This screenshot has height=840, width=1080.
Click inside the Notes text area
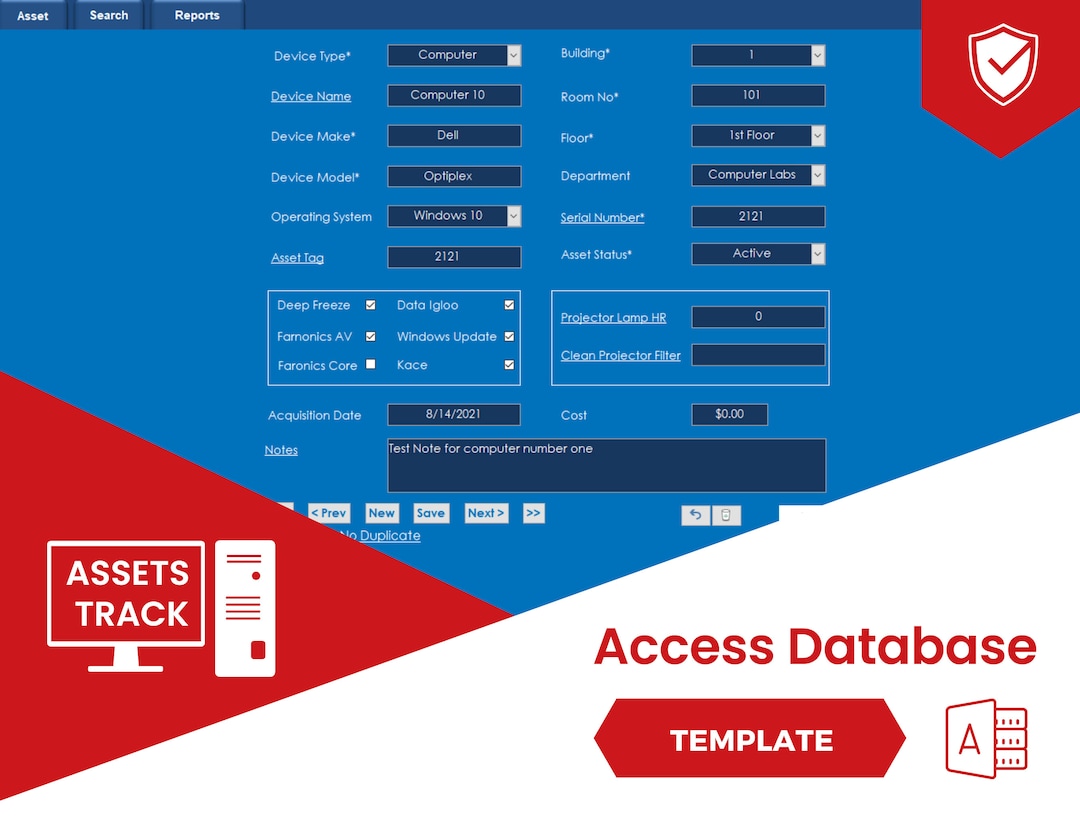(606, 465)
